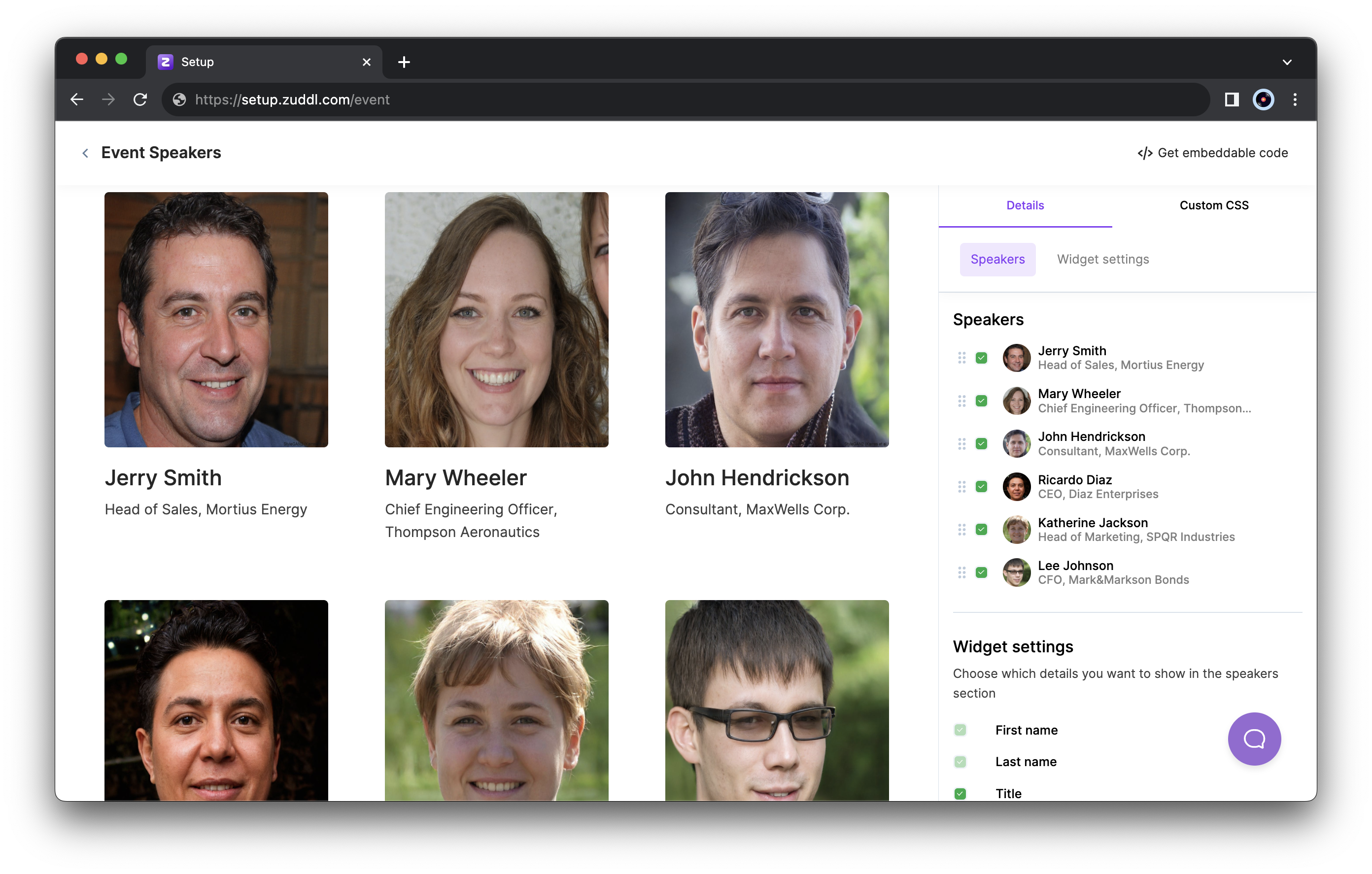The image size is (1372, 874).
Task: Click the browser reload icon
Action: [140, 100]
